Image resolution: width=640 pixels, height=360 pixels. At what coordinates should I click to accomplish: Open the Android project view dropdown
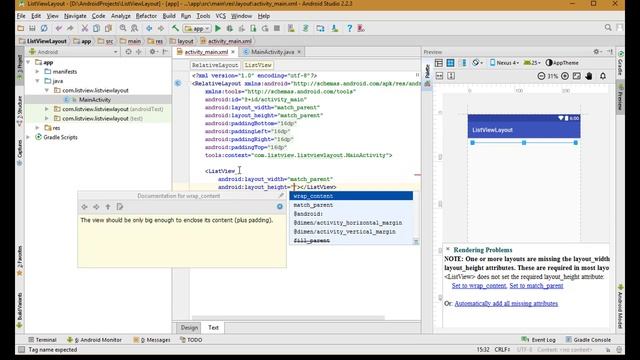point(73,52)
